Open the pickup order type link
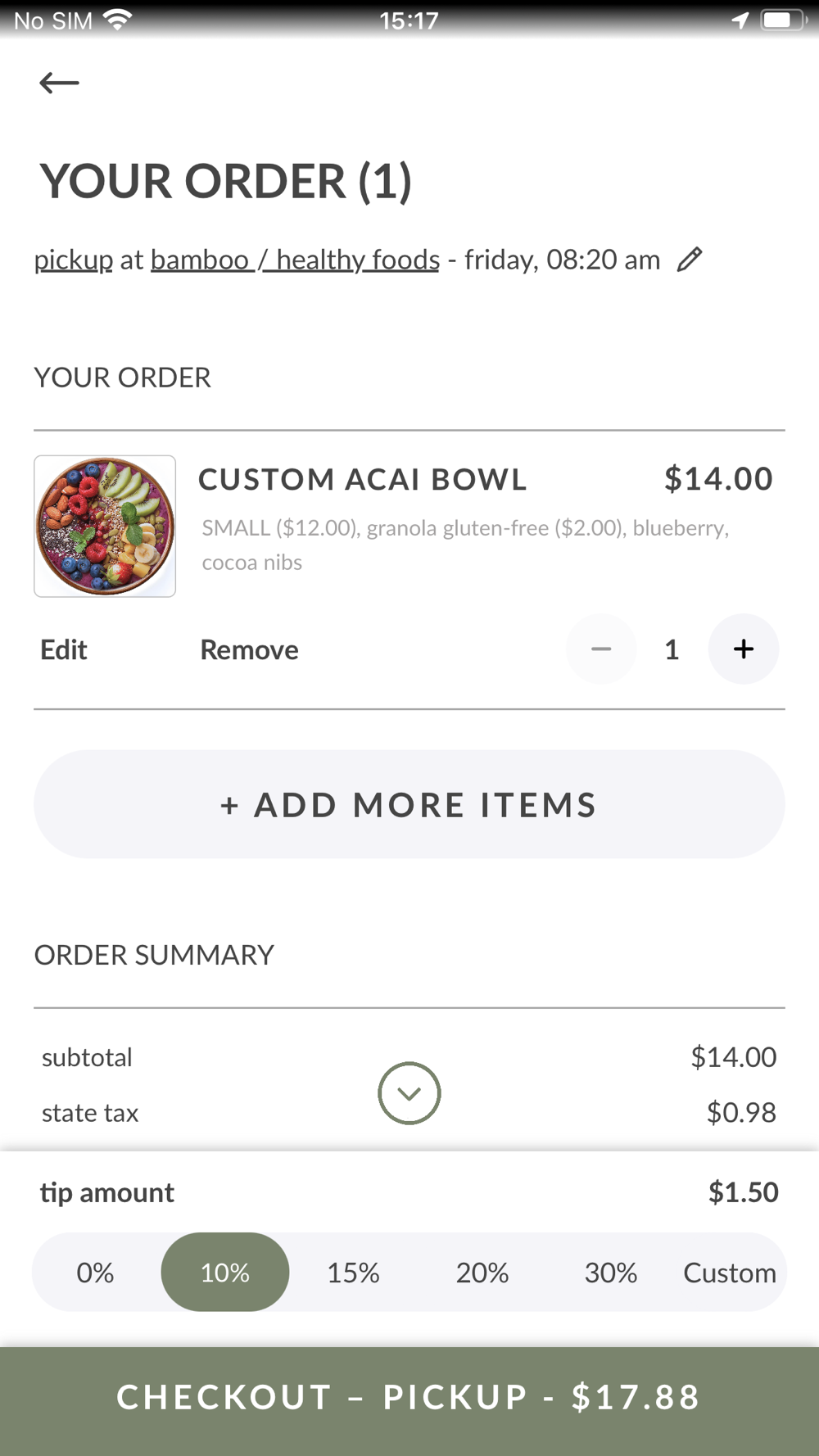The image size is (819, 1456). pyautogui.click(x=74, y=260)
